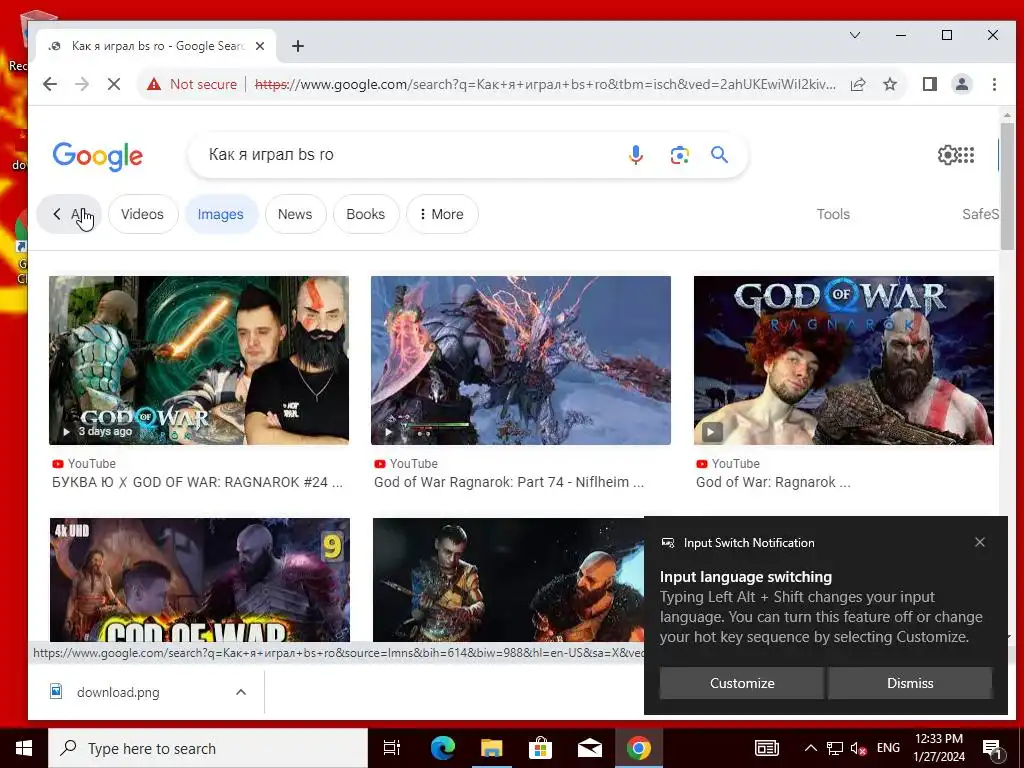The image size is (1024, 768).
Task: Open the БУКВА Ю God of War thumbnail
Action: 199,360
